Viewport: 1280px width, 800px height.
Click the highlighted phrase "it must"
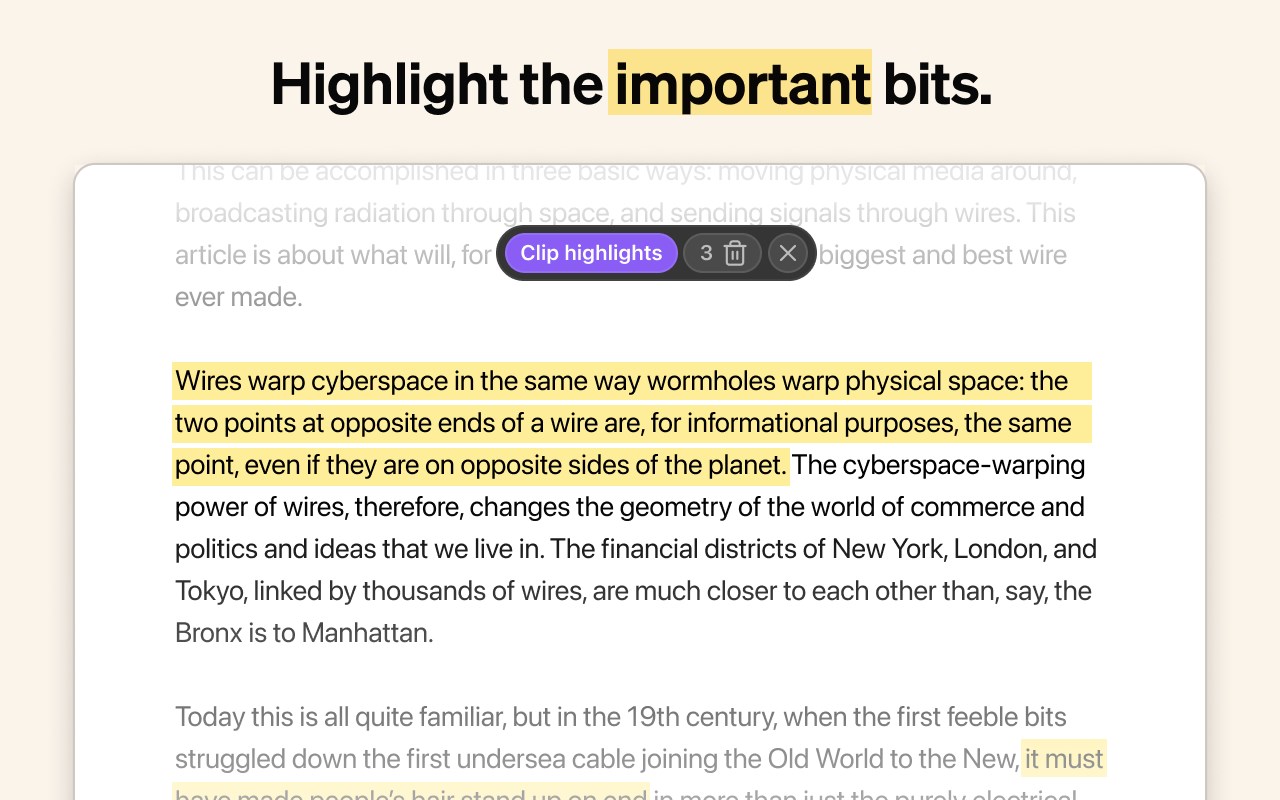(1064, 759)
